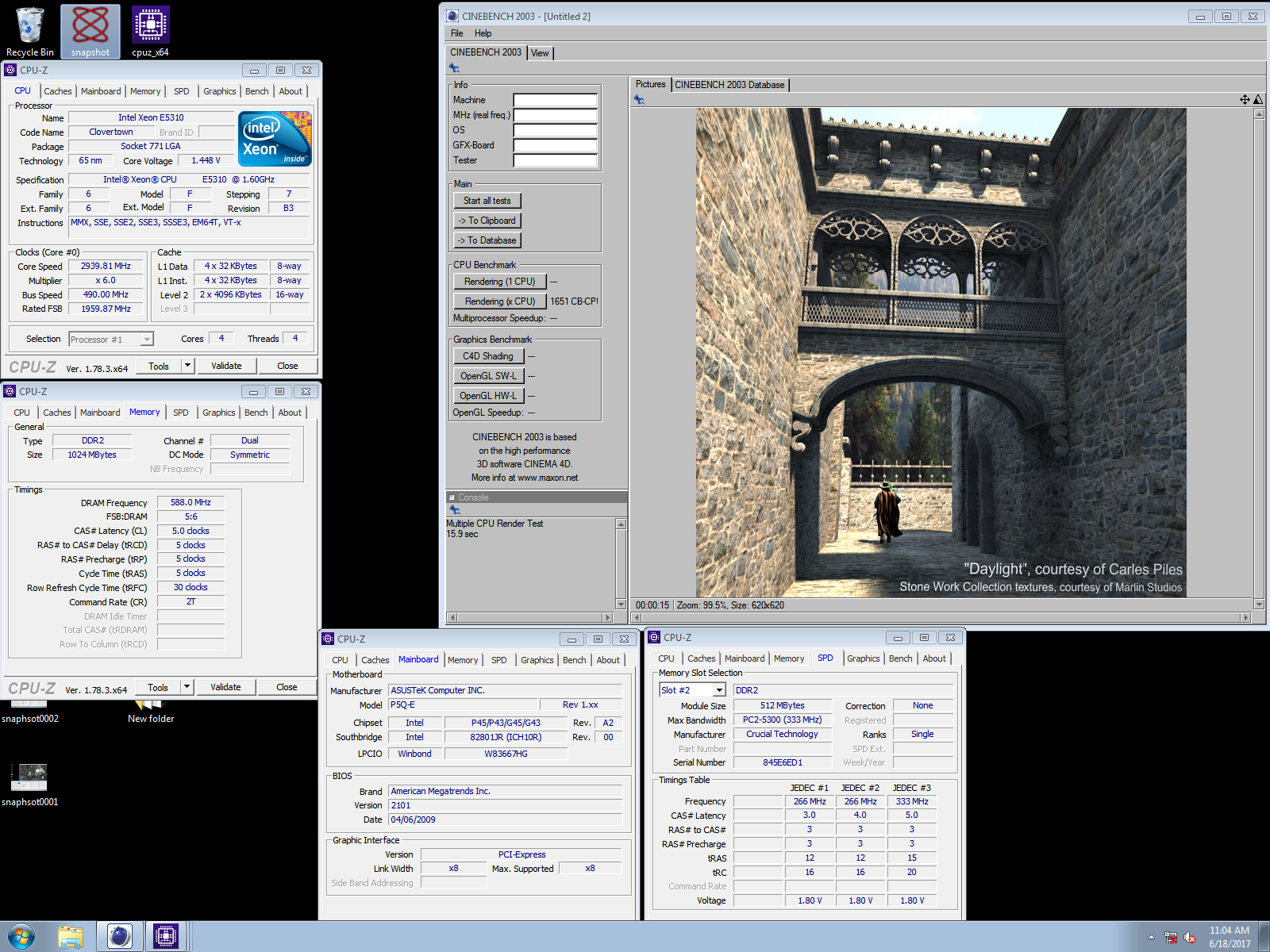The height and width of the screenshot is (952, 1270).
Task: Open the File menu in CINEBENCH
Action: click(x=457, y=33)
